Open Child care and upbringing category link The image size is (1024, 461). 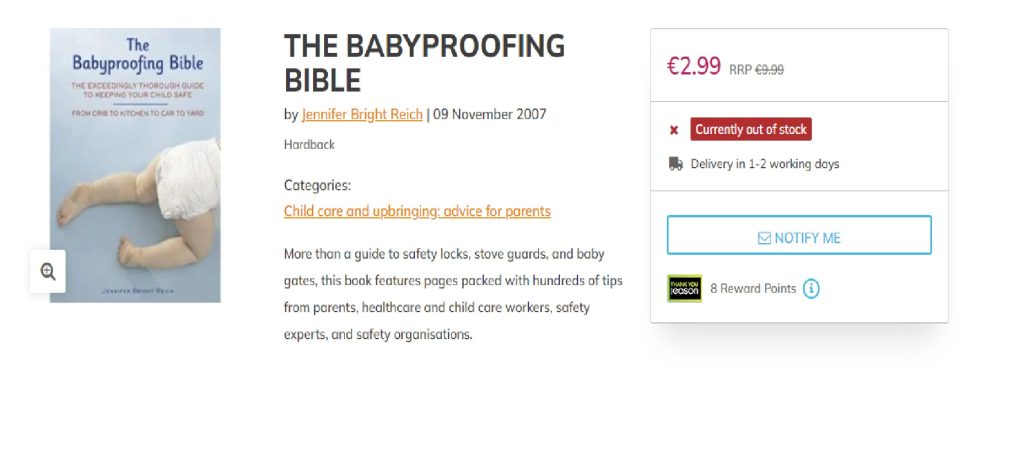(417, 211)
